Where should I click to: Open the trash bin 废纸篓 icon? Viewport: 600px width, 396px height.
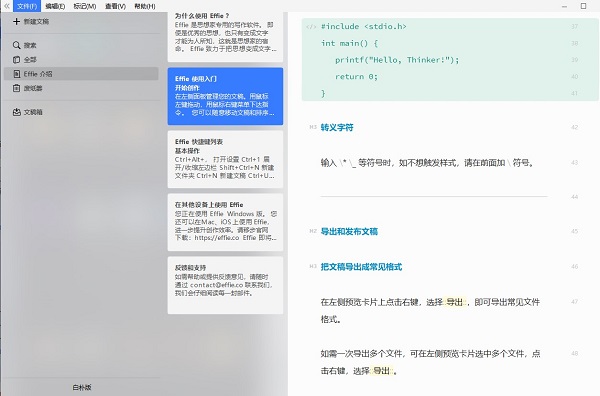(x=16, y=88)
